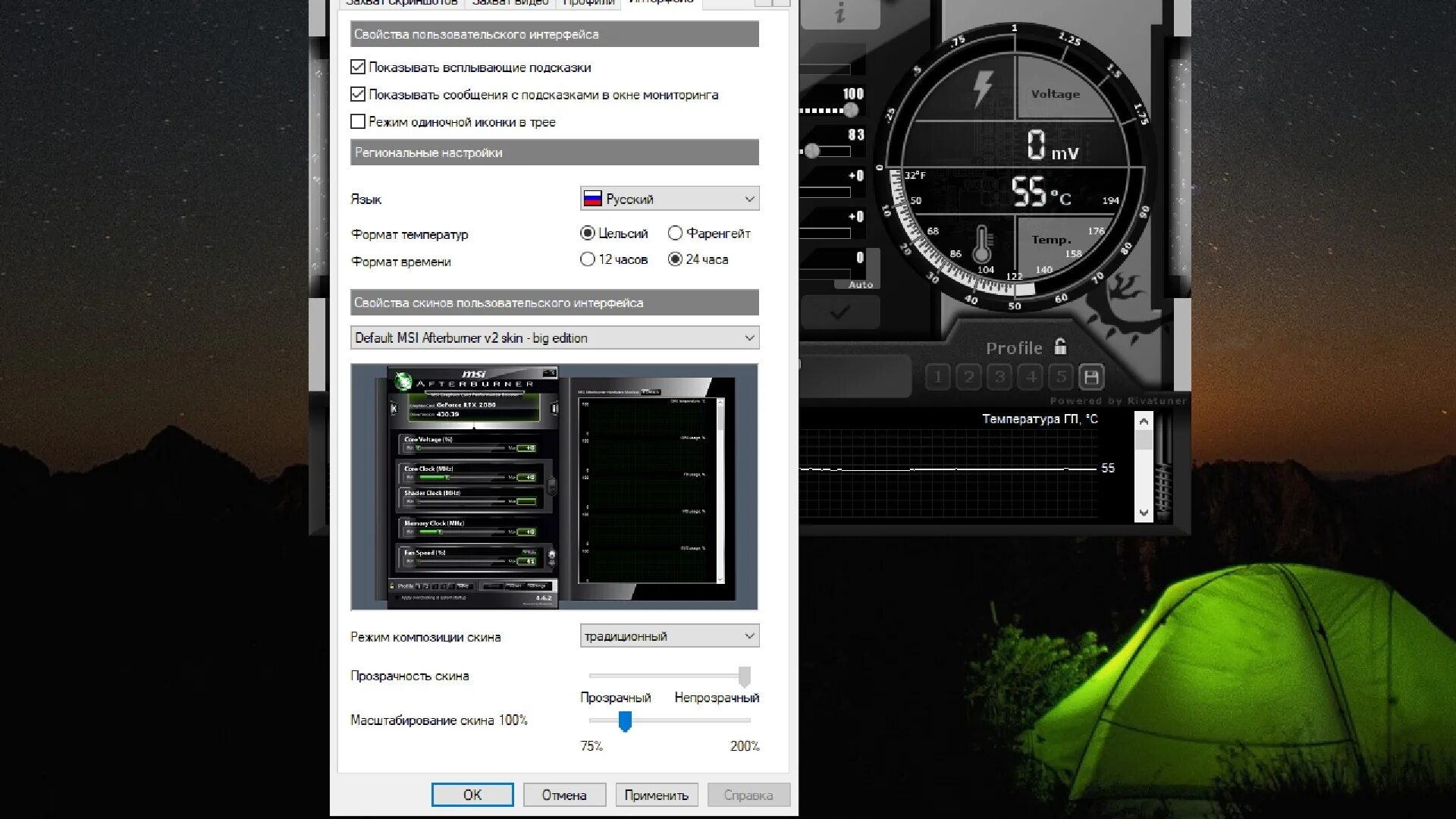Click the monitoring graph scroll down arrow
Image resolution: width=1456 pixels, height=819 pixels.
pos(1144,513)
